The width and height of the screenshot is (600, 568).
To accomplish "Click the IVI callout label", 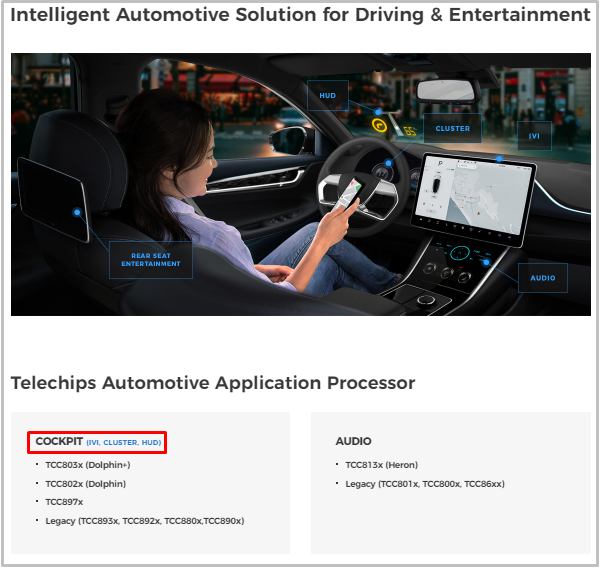I will click(534, 136).
